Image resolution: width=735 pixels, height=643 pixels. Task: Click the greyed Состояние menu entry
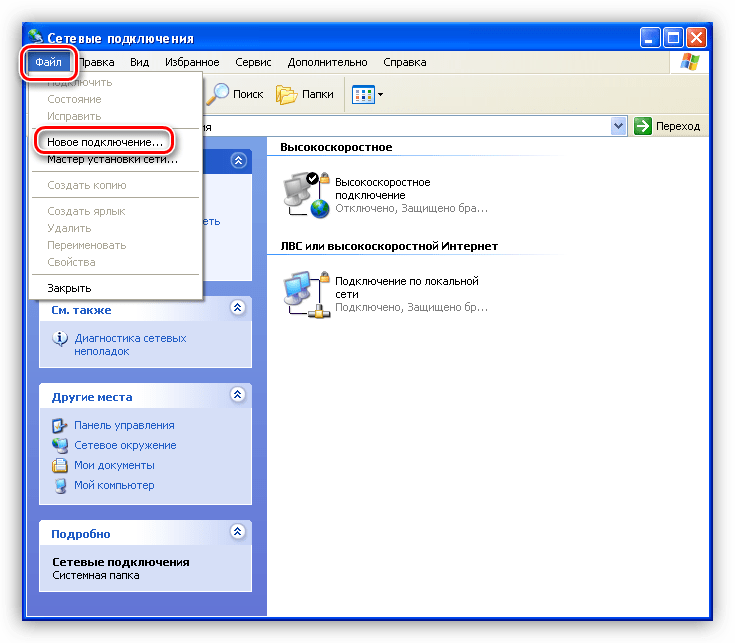[74, 99]
